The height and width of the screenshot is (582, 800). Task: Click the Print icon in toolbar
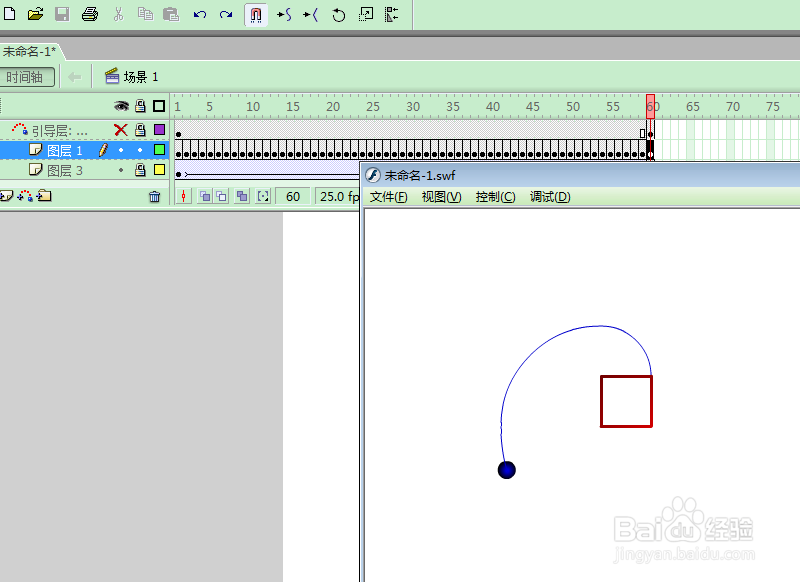tap(90, 14)
